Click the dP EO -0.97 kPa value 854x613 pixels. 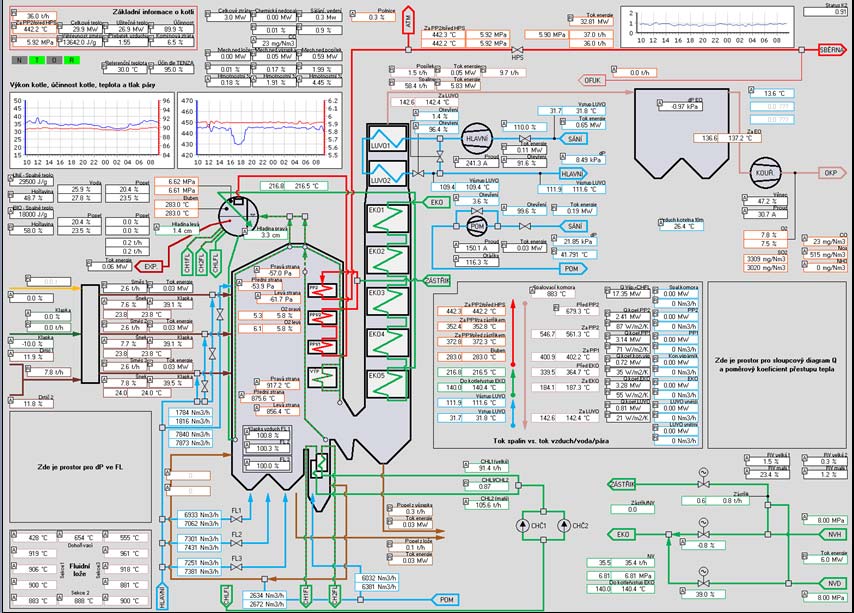684,107
